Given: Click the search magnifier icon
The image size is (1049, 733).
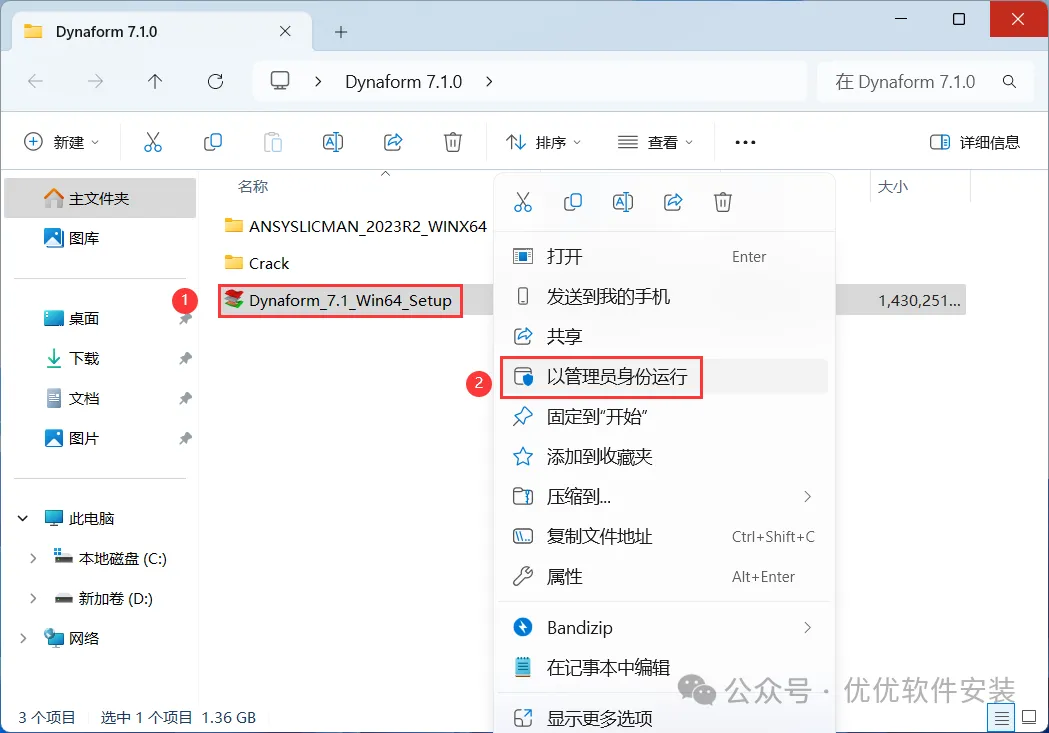Looking at the screenshot, I should tap(1010, 82).
